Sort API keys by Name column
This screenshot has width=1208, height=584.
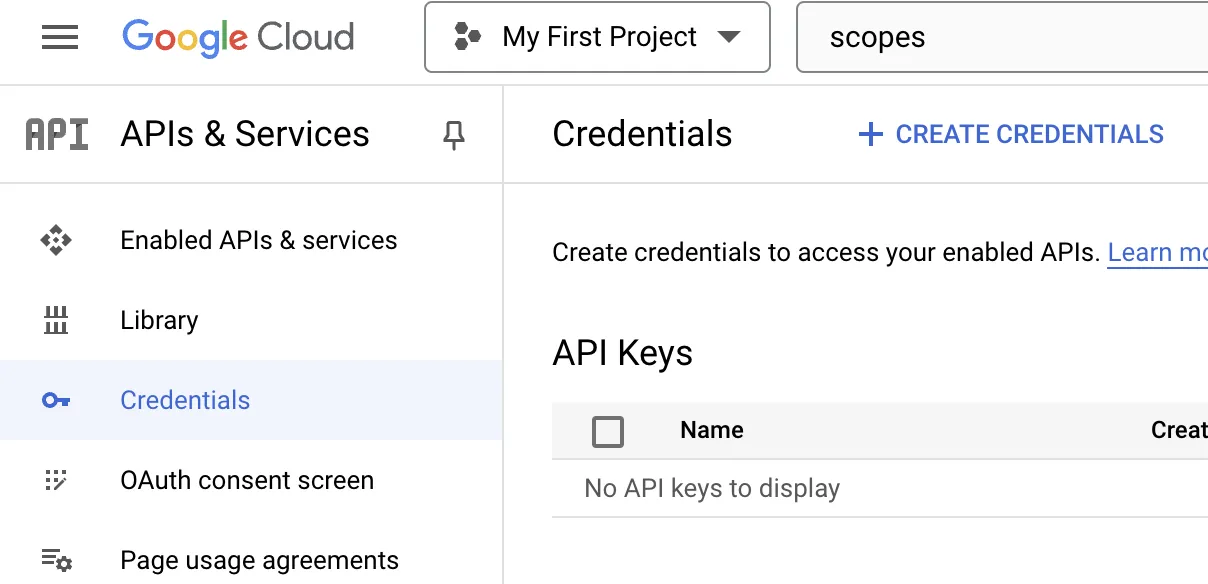(712, 430)
